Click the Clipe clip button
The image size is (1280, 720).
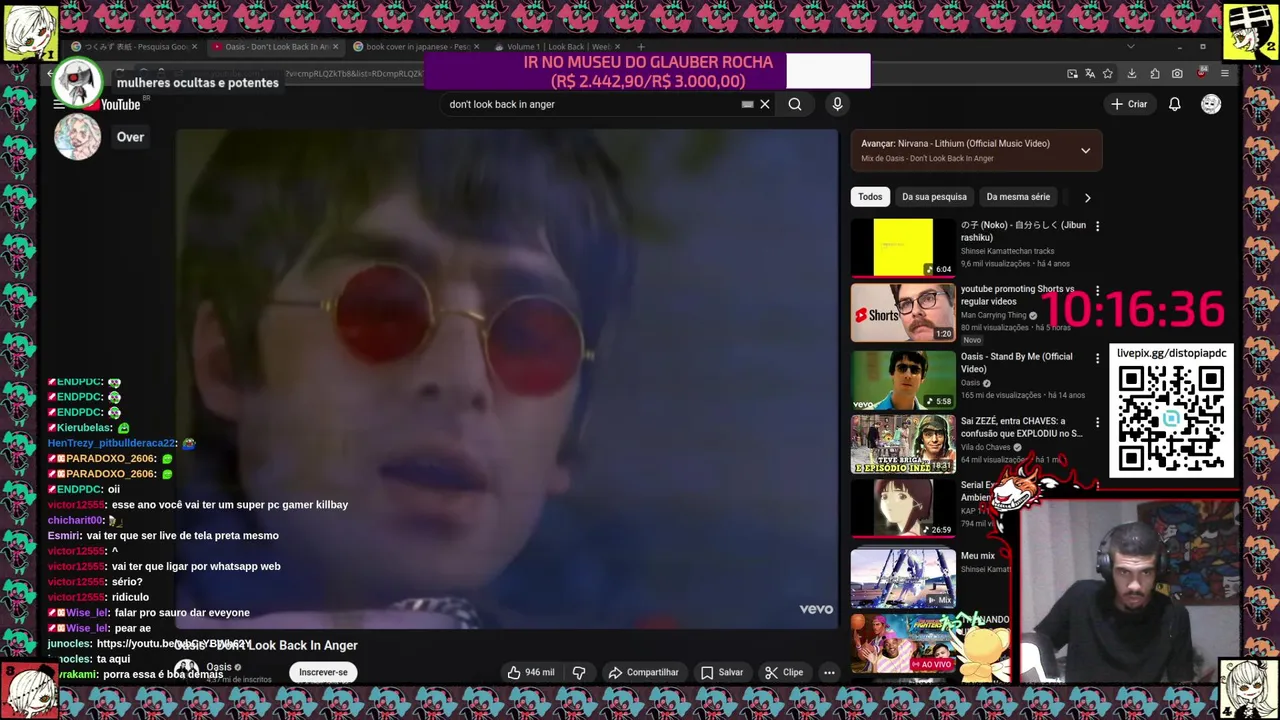click(784, 672)
